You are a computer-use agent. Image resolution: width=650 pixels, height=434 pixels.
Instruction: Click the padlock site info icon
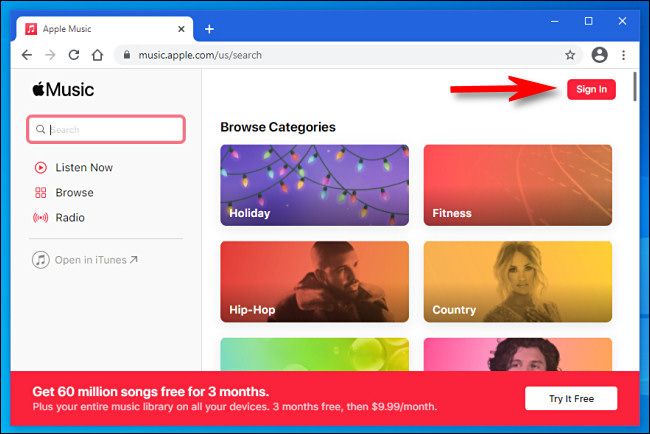point(127,55)
